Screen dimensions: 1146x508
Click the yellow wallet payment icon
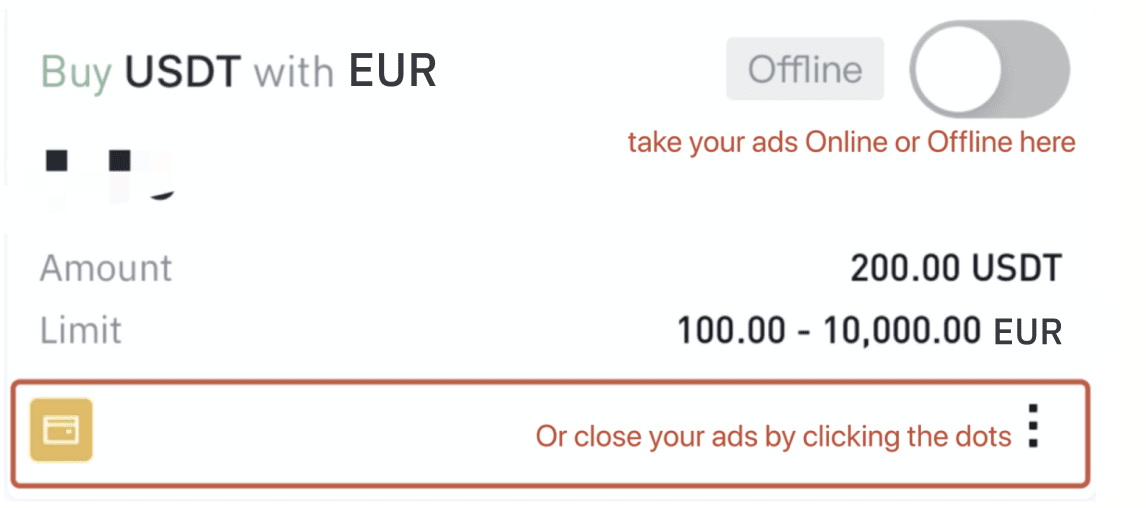point(61,430)
